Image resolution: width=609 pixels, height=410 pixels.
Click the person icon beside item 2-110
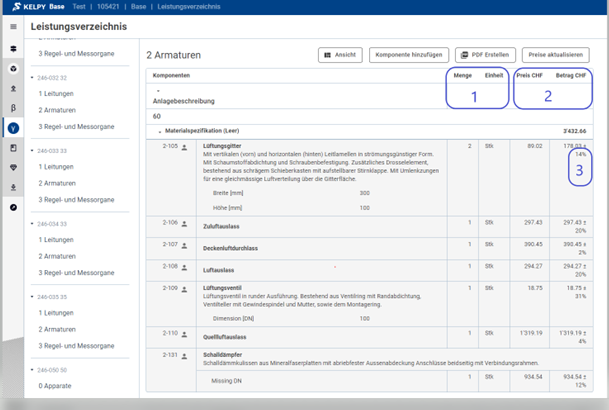tap(186, 333)
